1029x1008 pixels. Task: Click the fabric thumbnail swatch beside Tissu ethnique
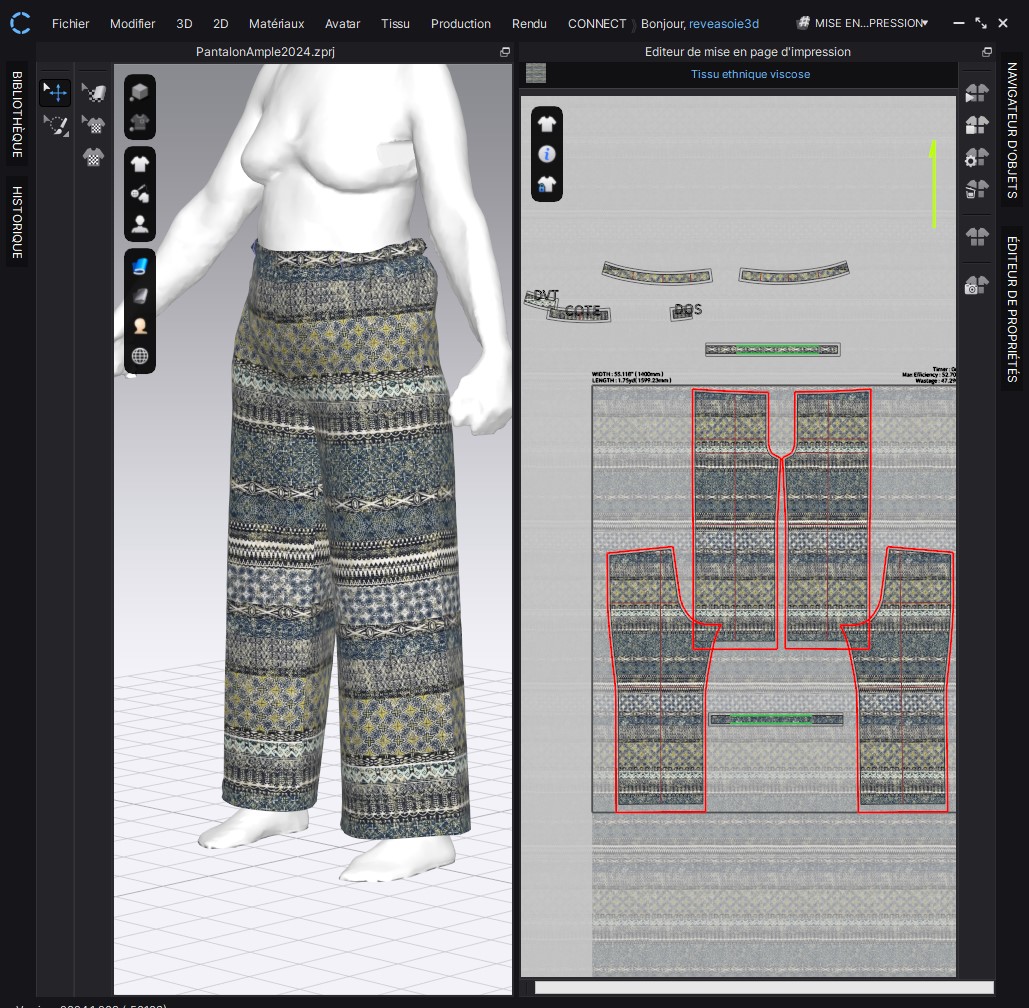coord(536,74)
